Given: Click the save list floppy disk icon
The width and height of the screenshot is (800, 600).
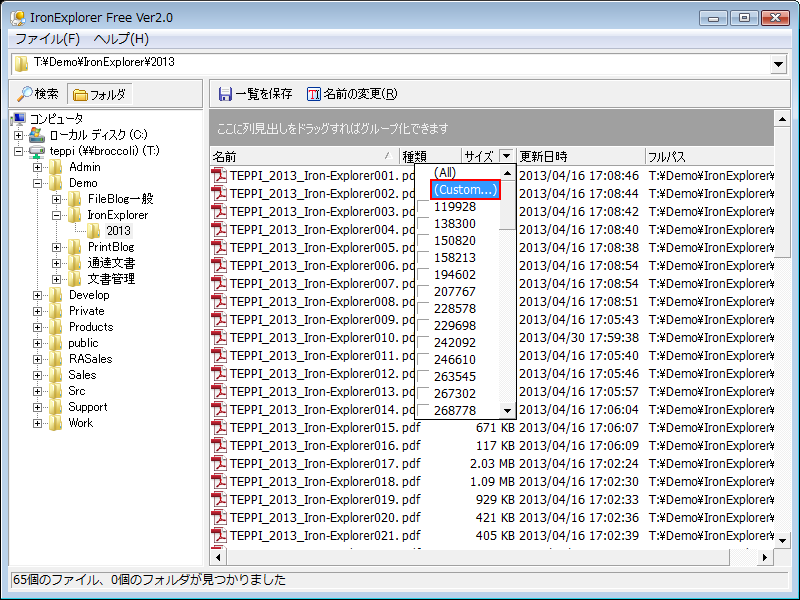Looking at the screenshot, I should point(225,94).
